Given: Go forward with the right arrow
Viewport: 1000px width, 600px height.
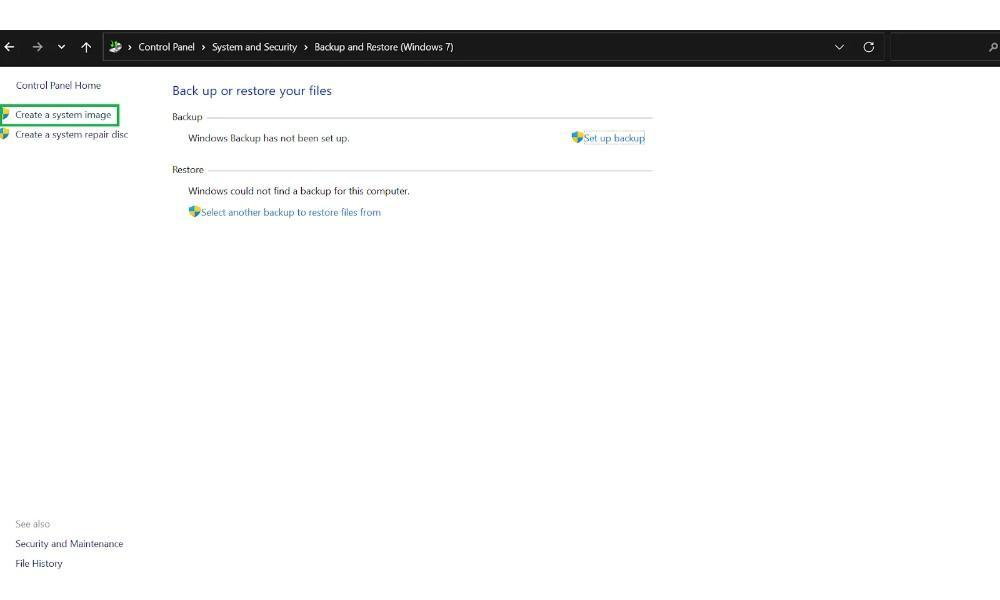Looking at the screenshot, I should tap(38, 47).
